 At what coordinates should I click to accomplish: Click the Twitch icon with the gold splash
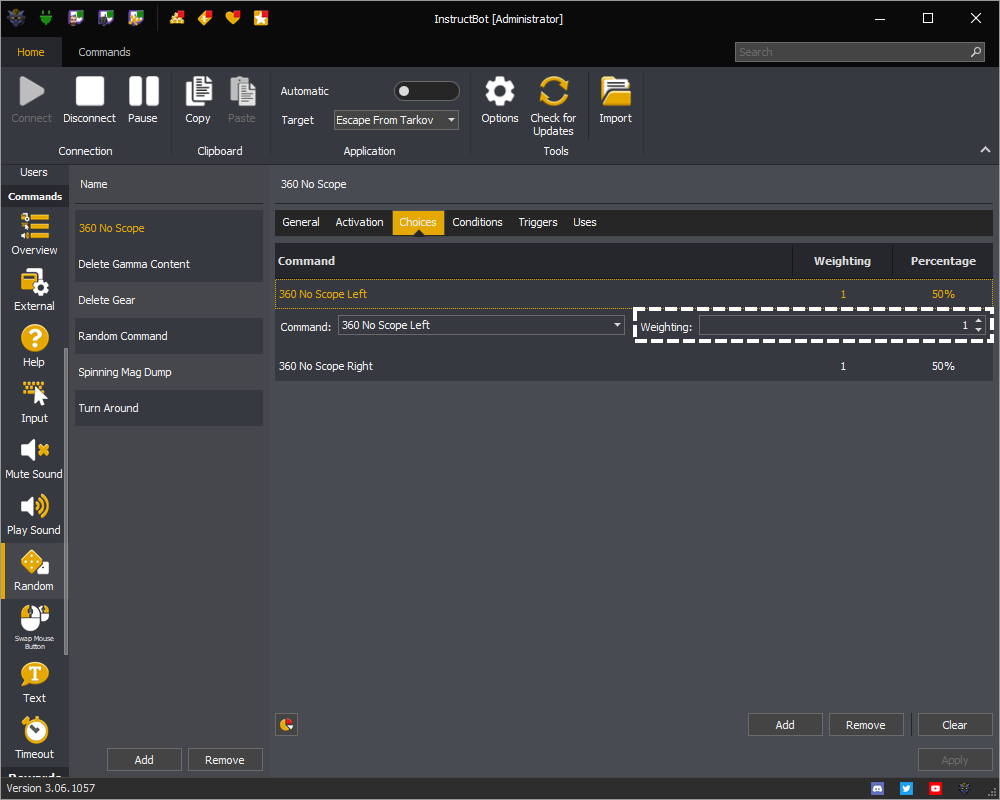click(x=135, y=18)
